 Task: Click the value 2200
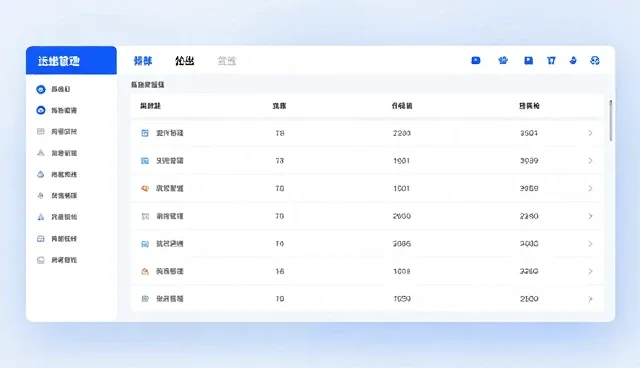[x=402, y=133]
